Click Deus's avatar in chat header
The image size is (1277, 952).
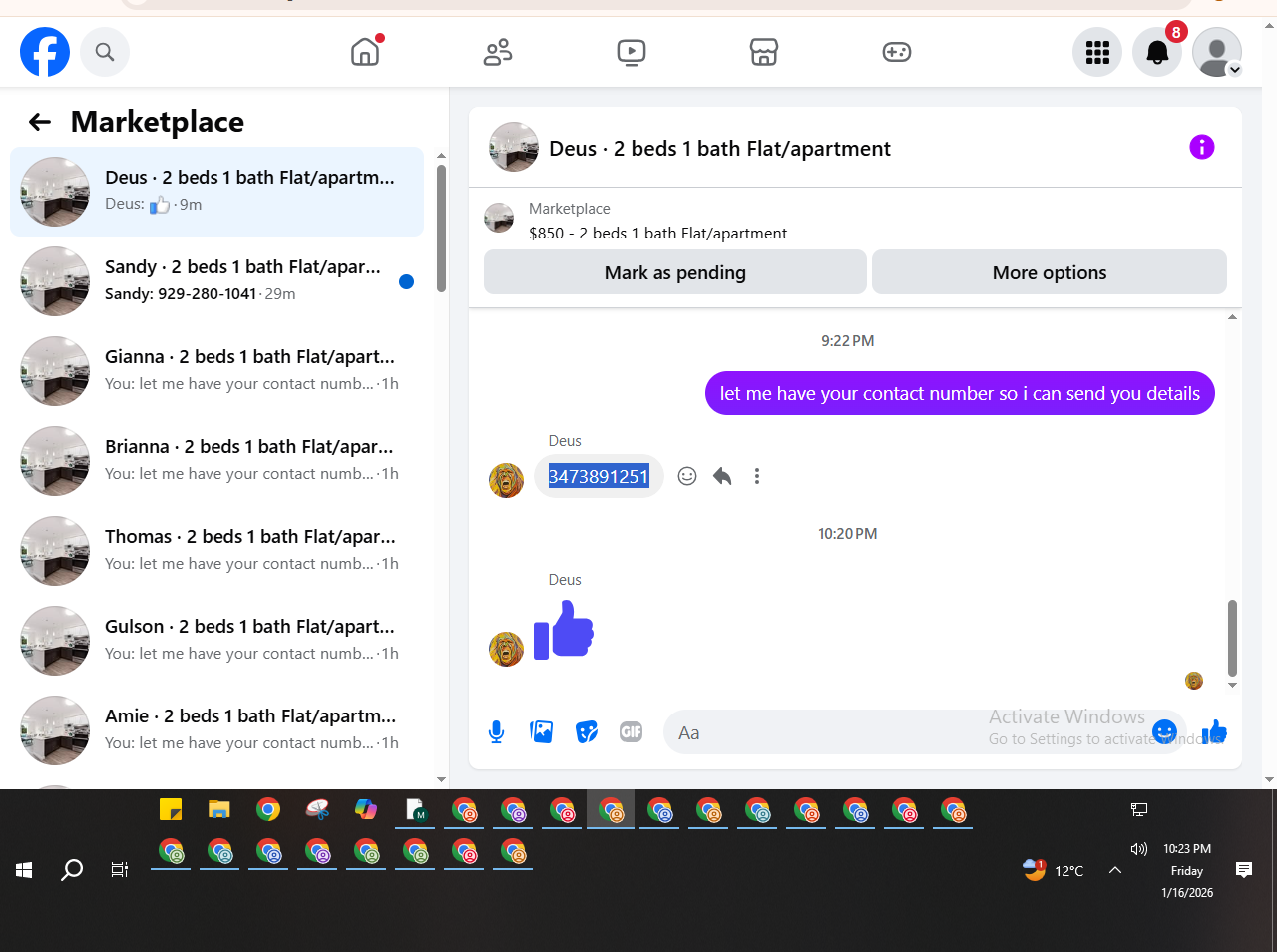514,148
